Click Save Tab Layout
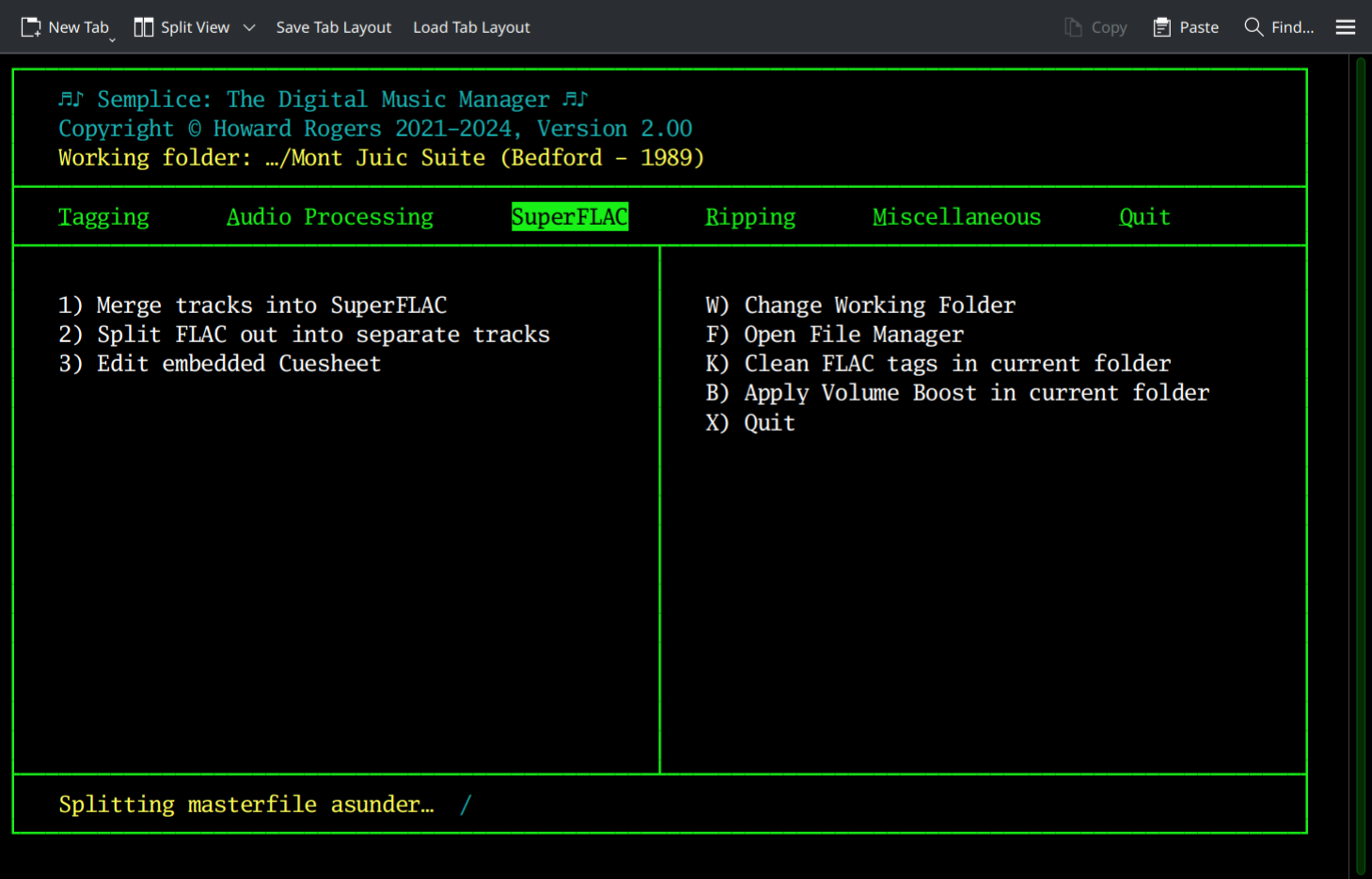The height and width of the screenshot is (879, 1372). [333, 27]
